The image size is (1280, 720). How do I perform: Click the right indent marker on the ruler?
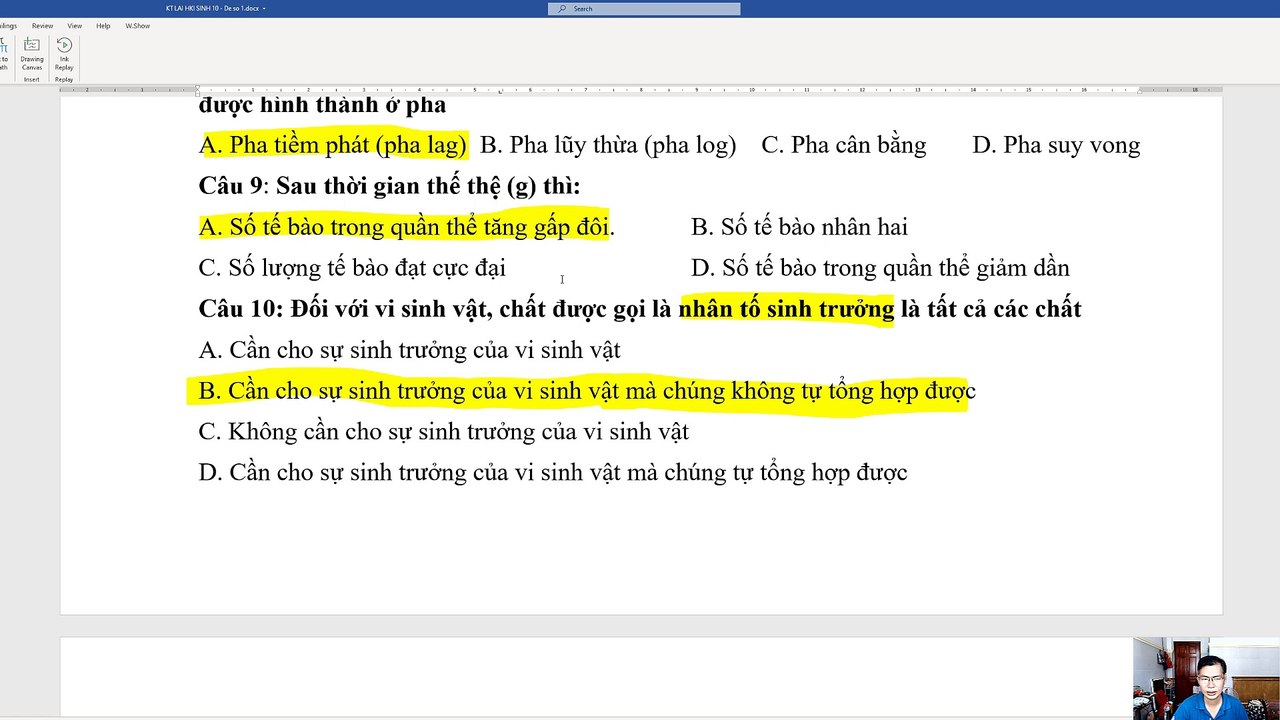[x=1139, y=90]
